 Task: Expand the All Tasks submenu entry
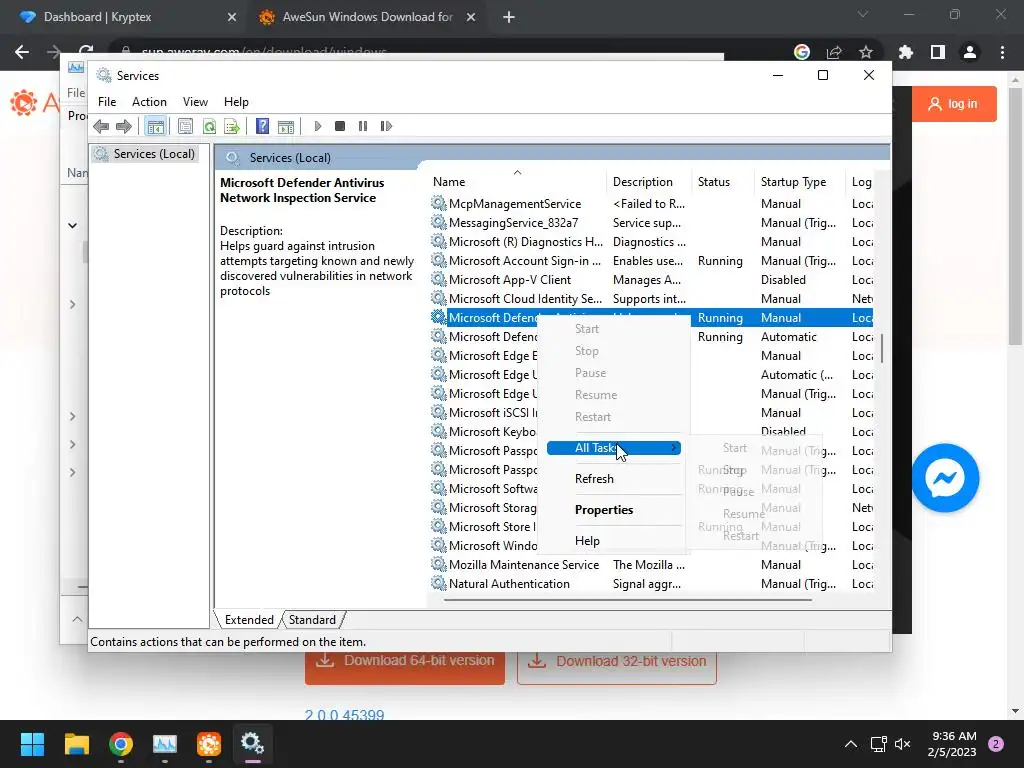pos(614,448)
